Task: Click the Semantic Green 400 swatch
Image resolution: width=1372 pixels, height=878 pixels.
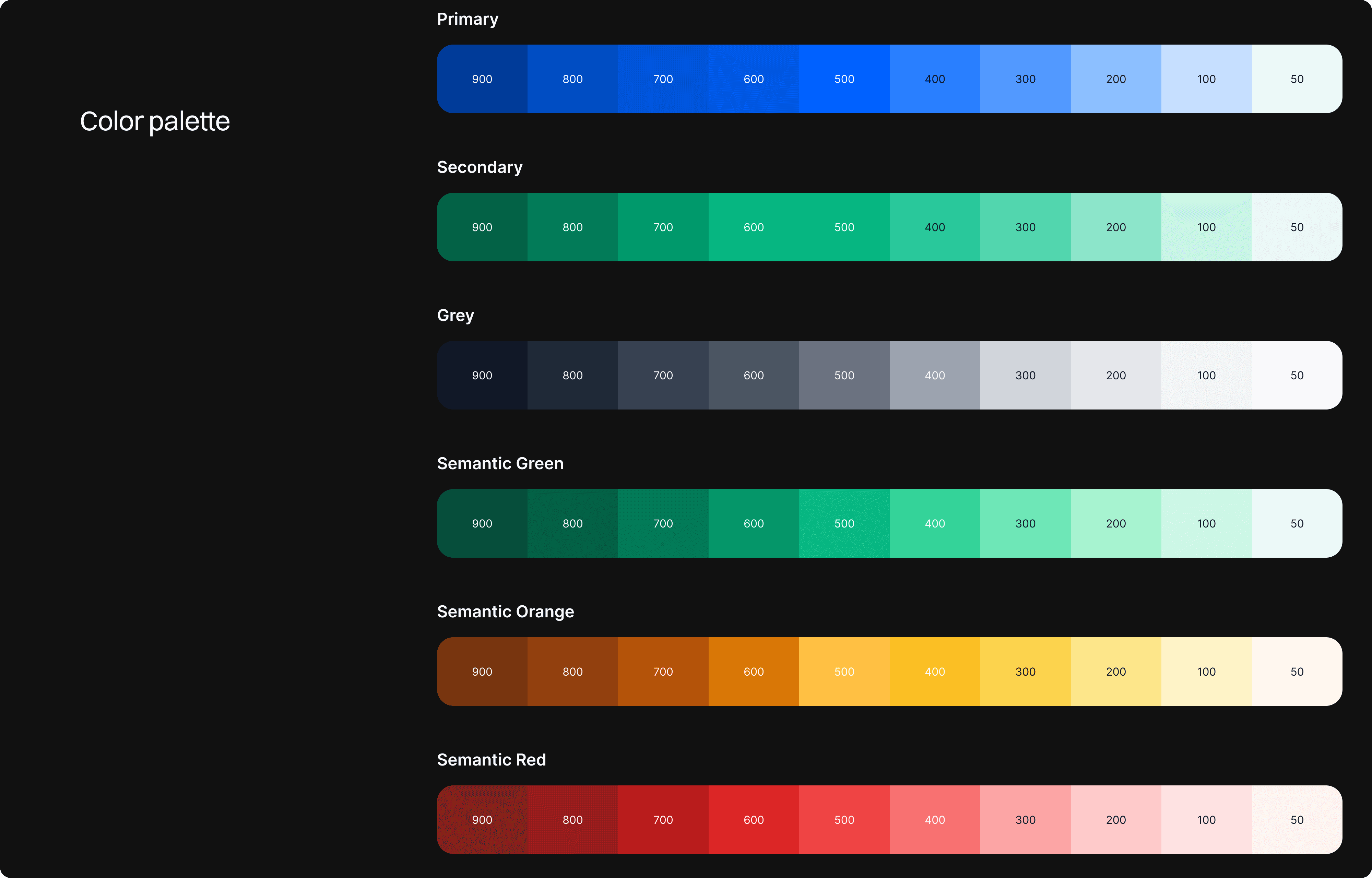Action: [934, 523]
